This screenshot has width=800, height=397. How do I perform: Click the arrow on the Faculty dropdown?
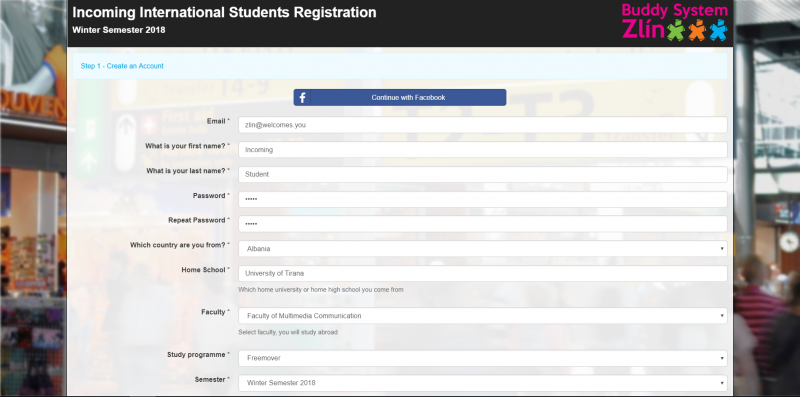[722, 316]
